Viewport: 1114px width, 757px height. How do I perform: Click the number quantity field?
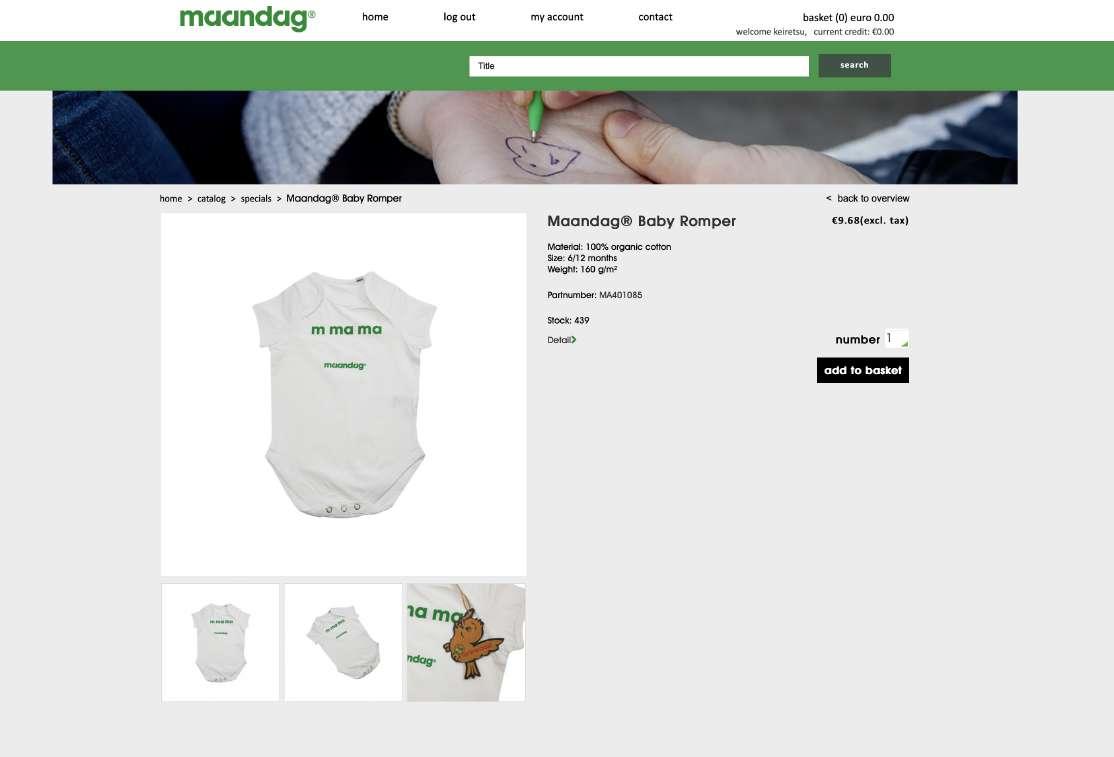coord(896,339)
